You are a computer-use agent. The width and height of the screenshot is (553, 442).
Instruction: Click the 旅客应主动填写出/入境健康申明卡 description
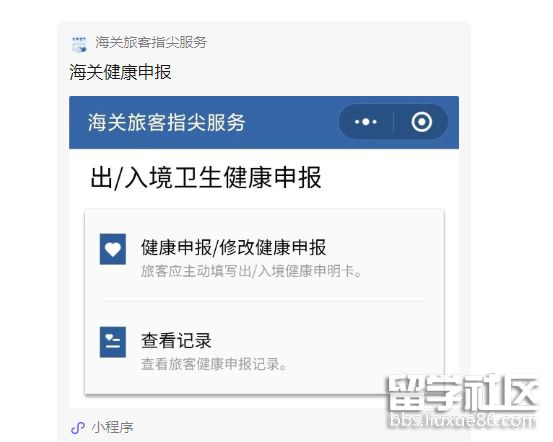coord(251,271)
